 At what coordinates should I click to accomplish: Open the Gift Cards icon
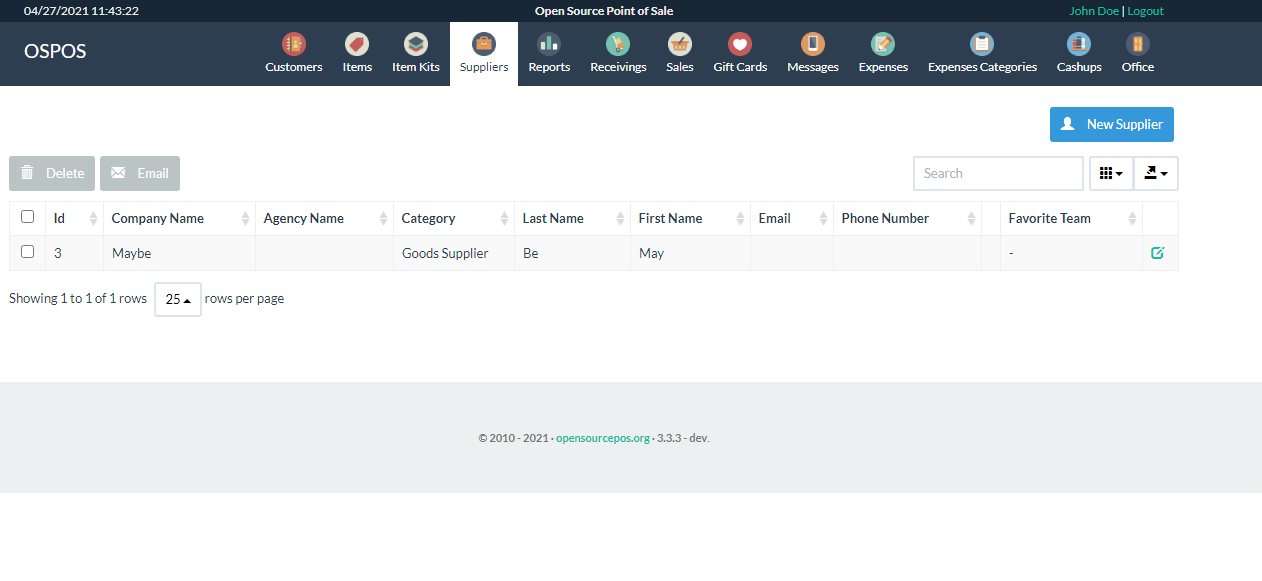coord(739,45)
